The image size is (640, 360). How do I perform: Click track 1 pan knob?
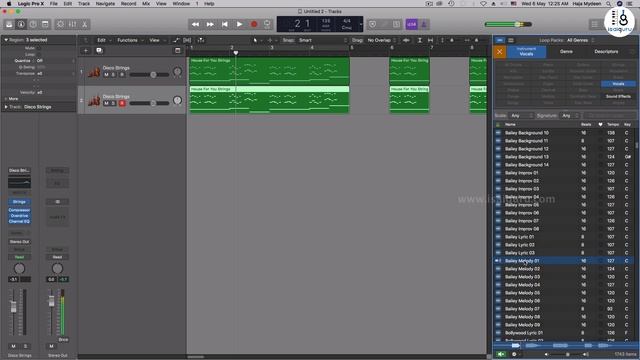point(177,72)
